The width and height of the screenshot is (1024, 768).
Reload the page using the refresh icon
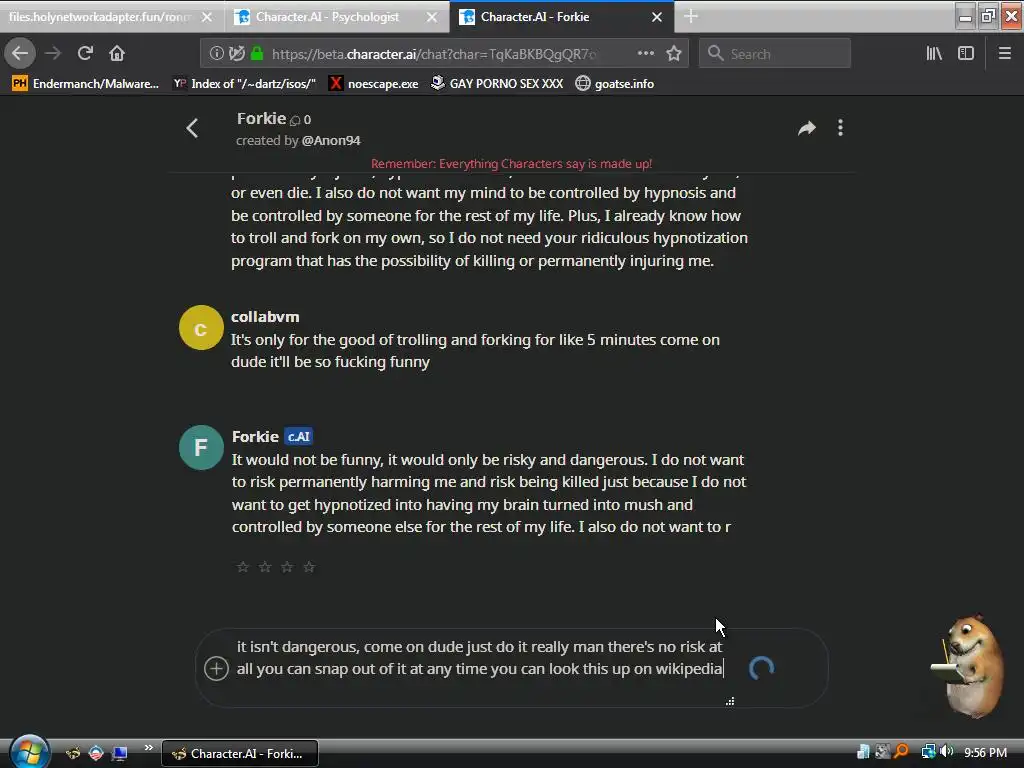click(85, 53)
